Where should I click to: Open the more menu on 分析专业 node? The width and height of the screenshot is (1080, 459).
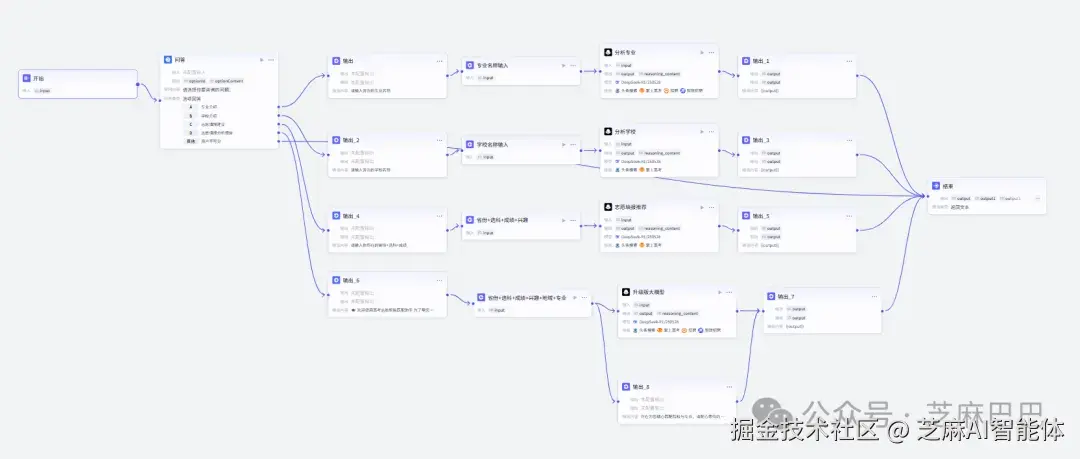[x=712, y=52]
